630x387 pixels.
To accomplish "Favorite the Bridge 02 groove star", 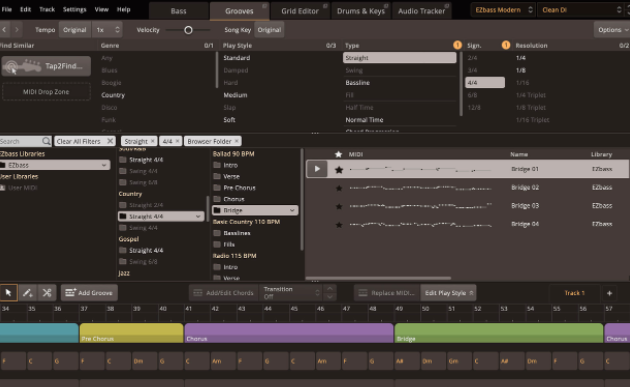I will point(339,188).
